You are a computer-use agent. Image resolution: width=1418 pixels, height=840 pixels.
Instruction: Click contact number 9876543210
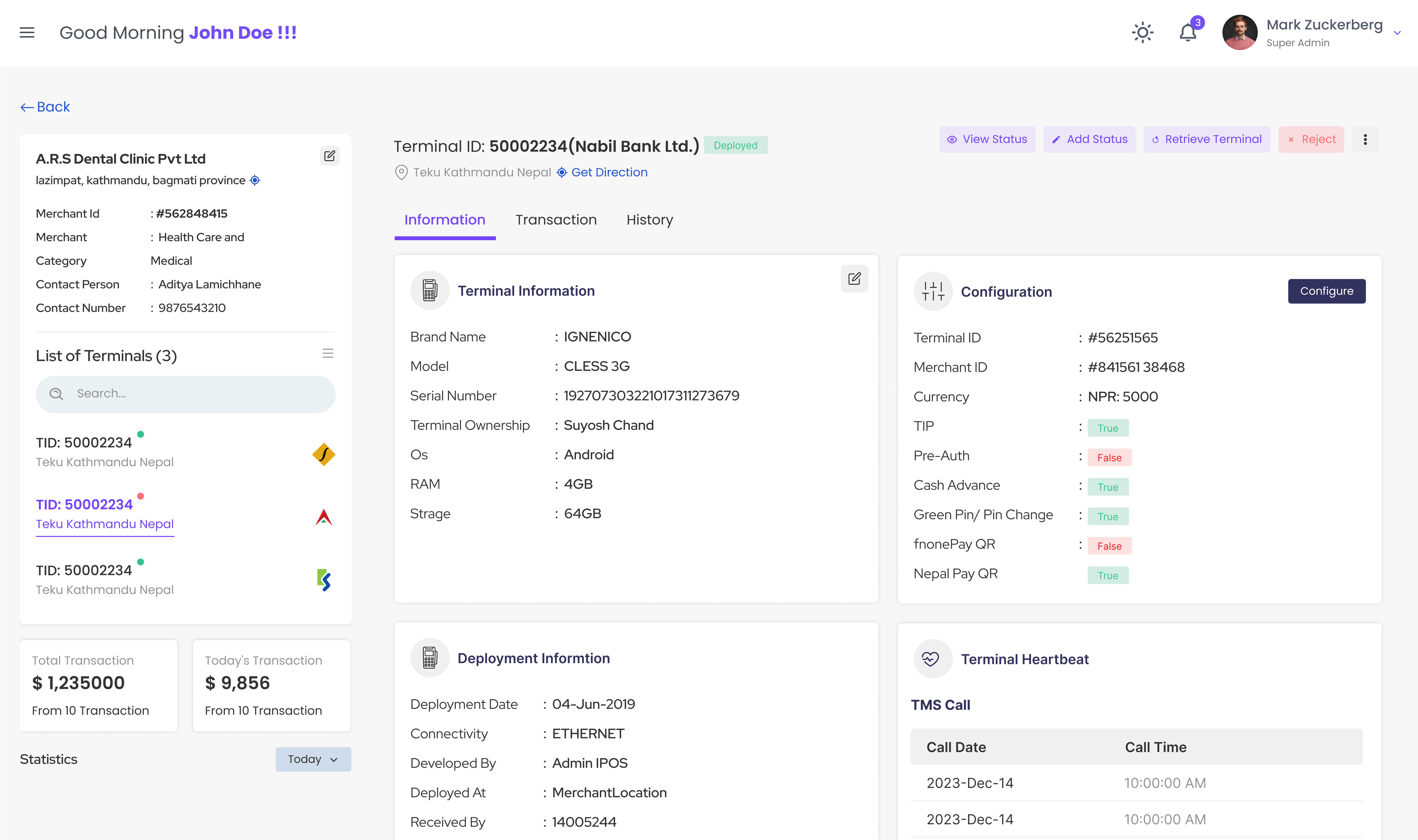192,308
